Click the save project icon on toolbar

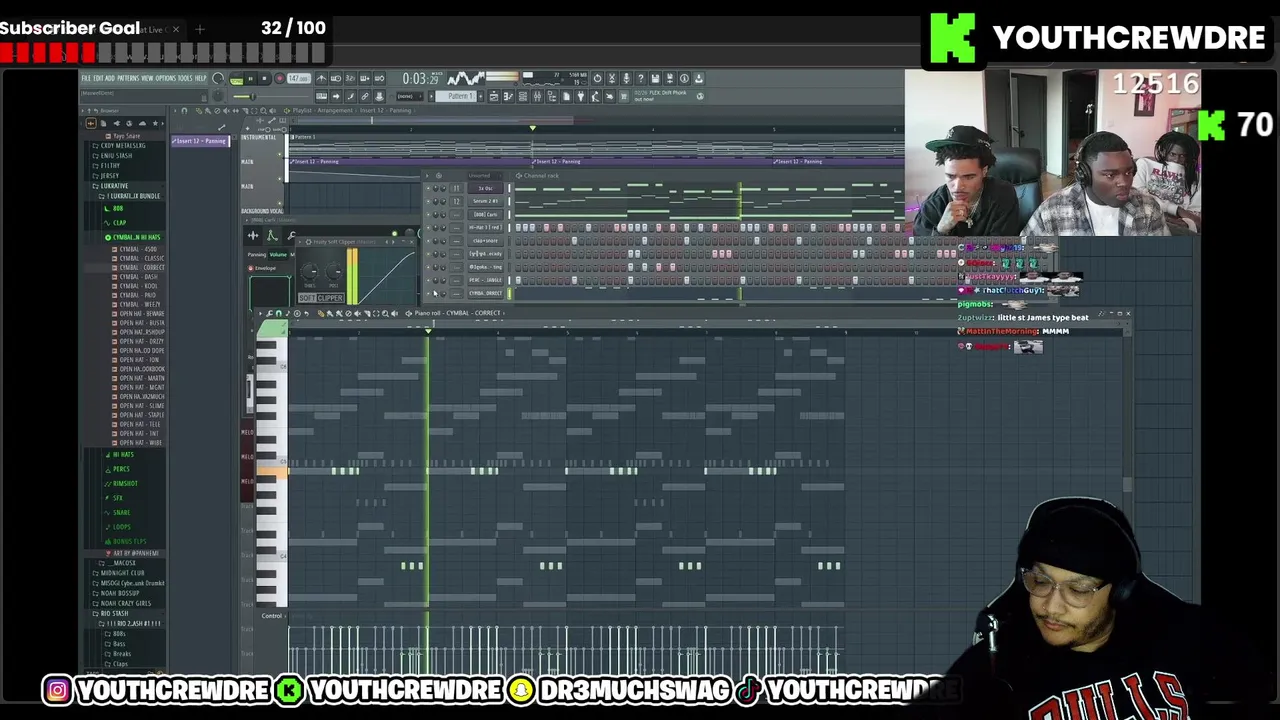[x=655, y=79]
